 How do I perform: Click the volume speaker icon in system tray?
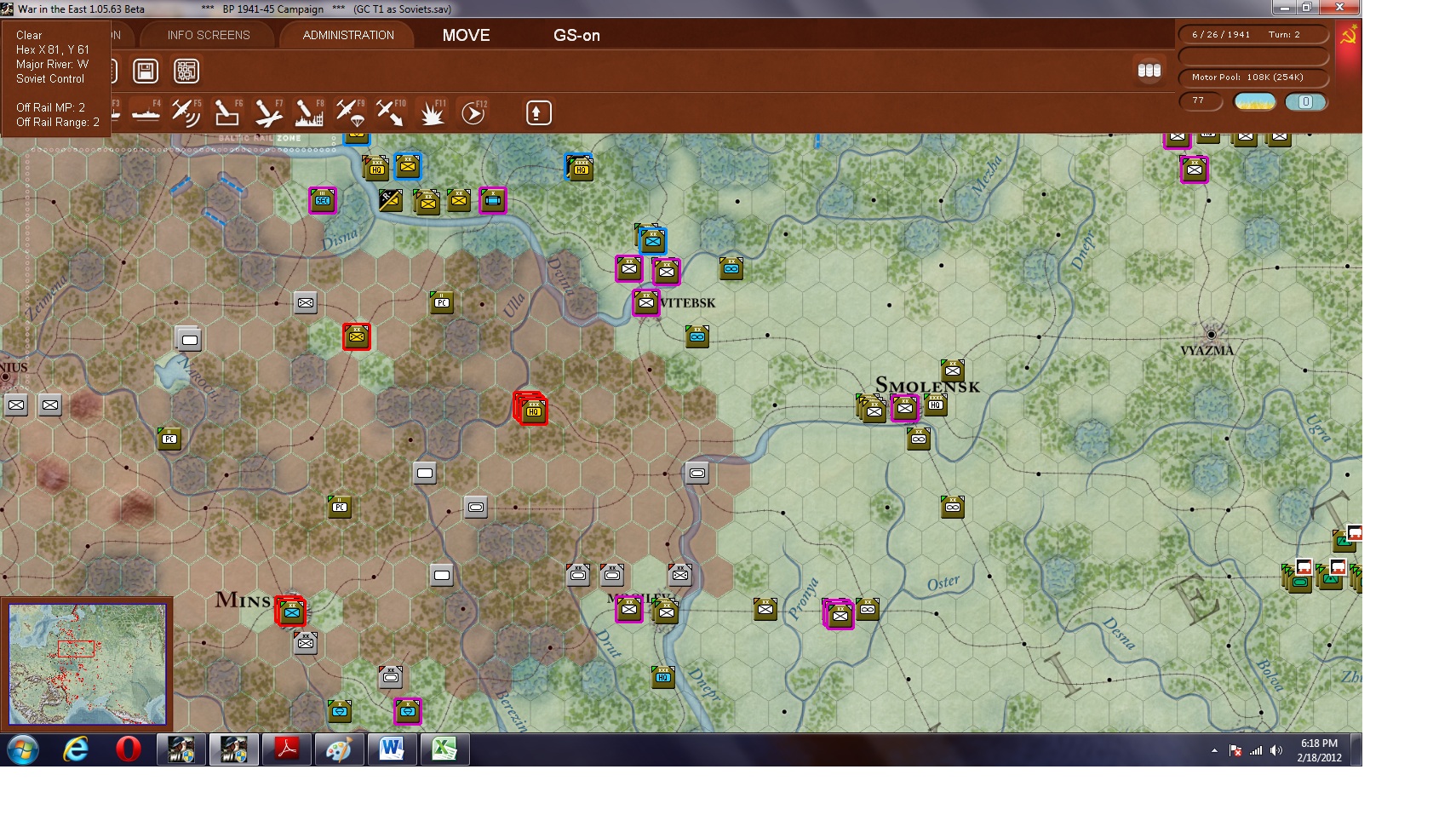1275,750
